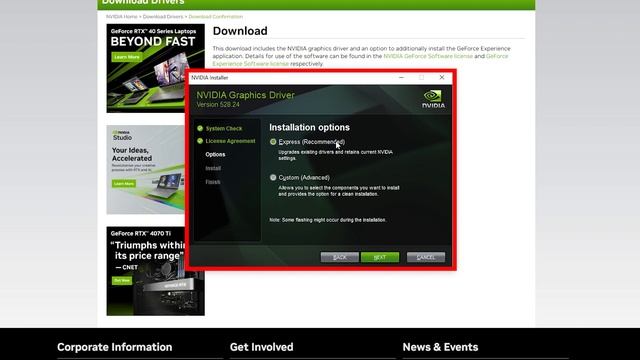Open NVIDIA Studio Your Ideas Accelerated banner
Image resolution: width=640 pixels, height=360 pixels.
click(146, 169)
